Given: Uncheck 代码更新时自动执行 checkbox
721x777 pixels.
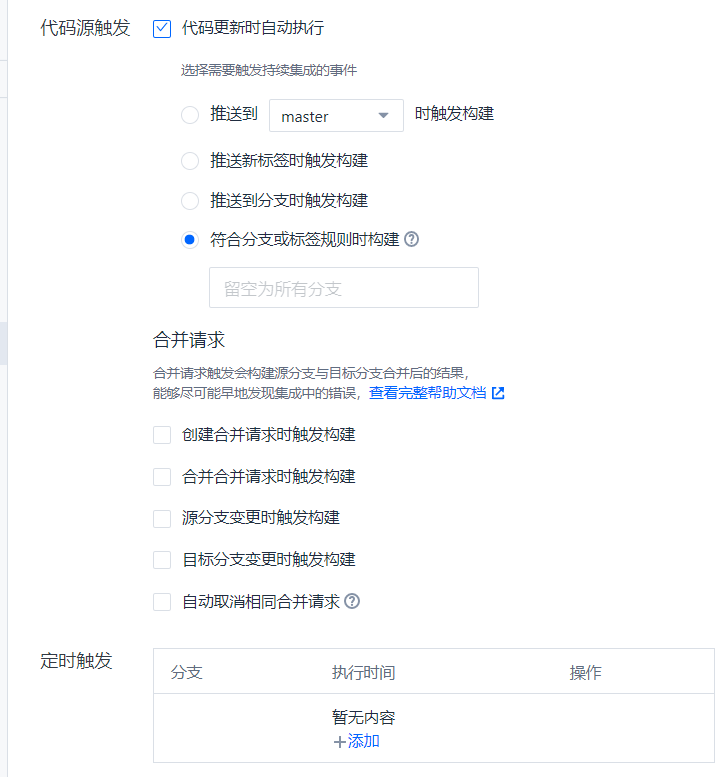Looking at the screenshot, I should 162,29.
